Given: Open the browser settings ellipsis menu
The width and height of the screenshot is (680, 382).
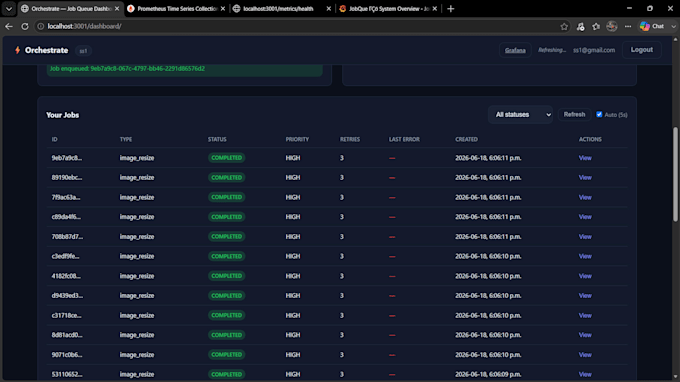Looking at the screenshot, I should pyautogui.click(x=628, y=26).
